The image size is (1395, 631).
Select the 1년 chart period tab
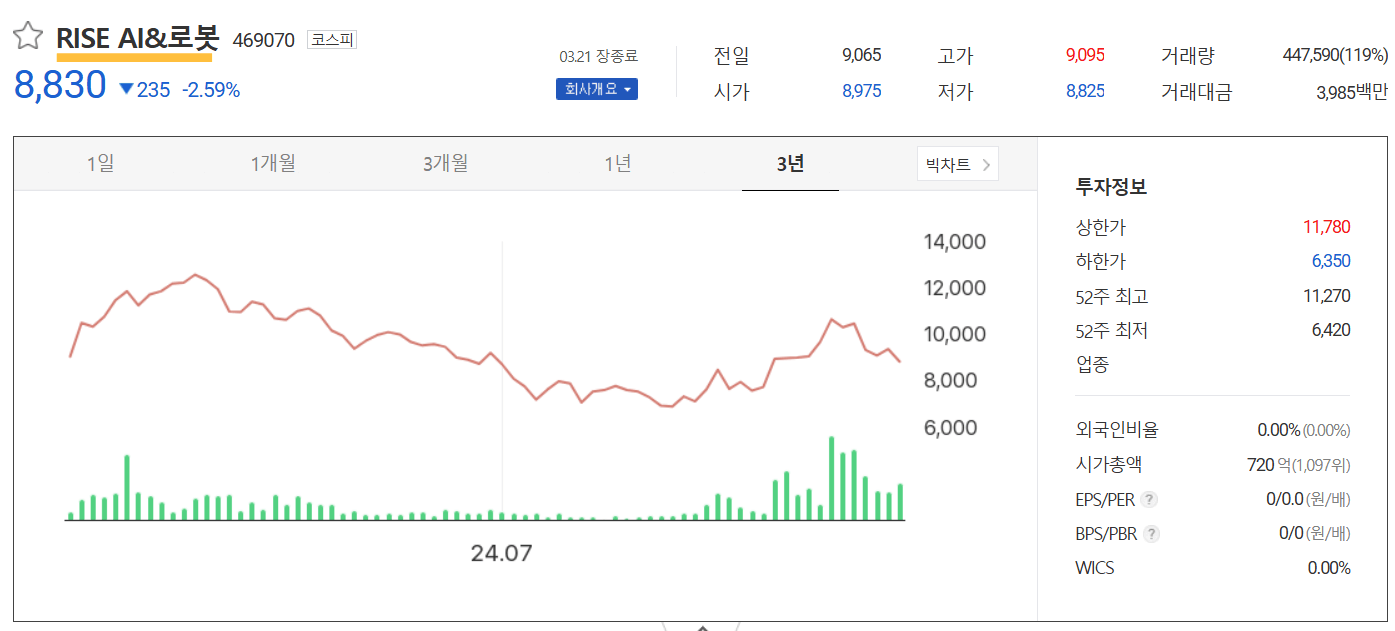coord(617,163)
